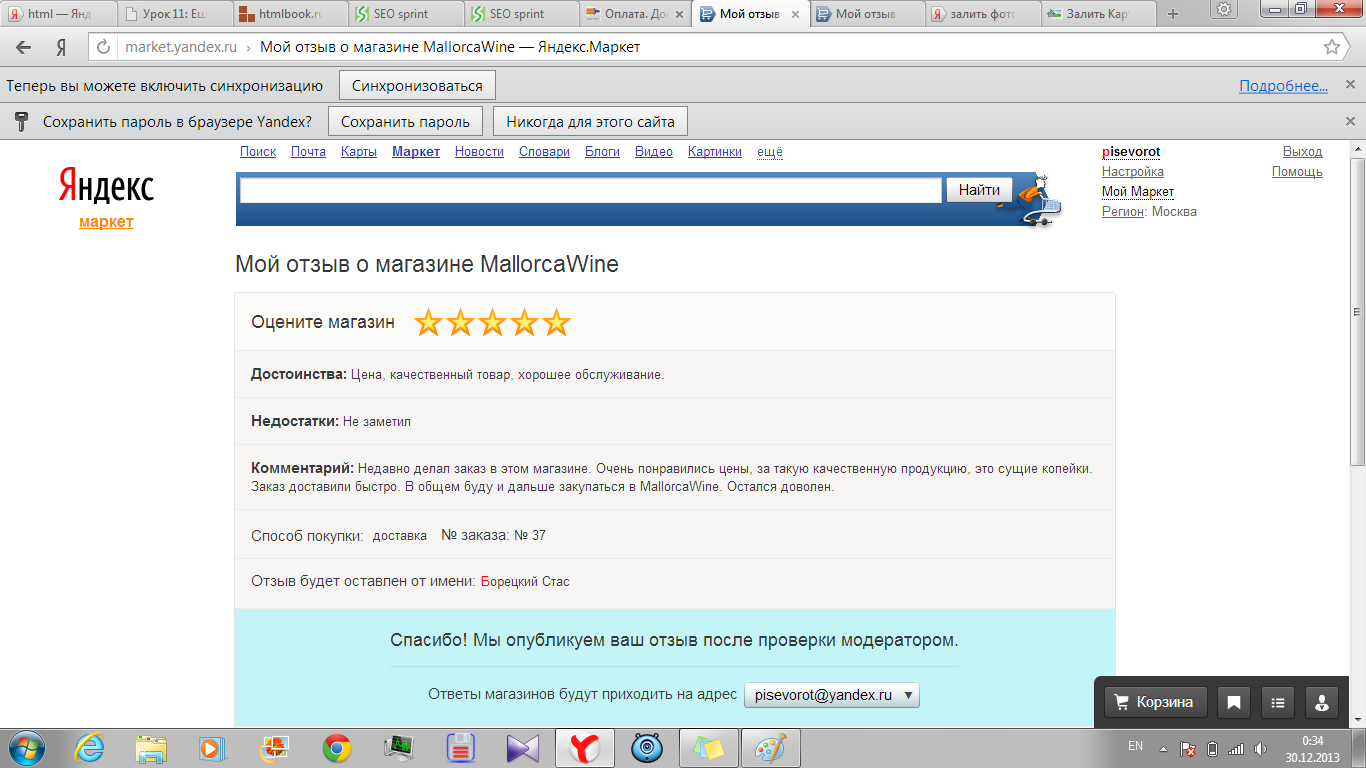Click the browser address bar
The width and height of the screenshot is (1366, 768).
[x=717, y=47]
